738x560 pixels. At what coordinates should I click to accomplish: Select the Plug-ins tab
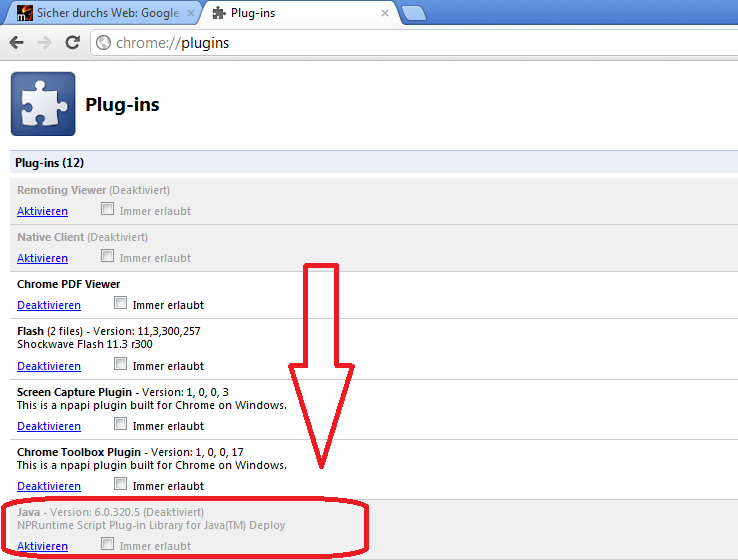(x=301, y=13)
